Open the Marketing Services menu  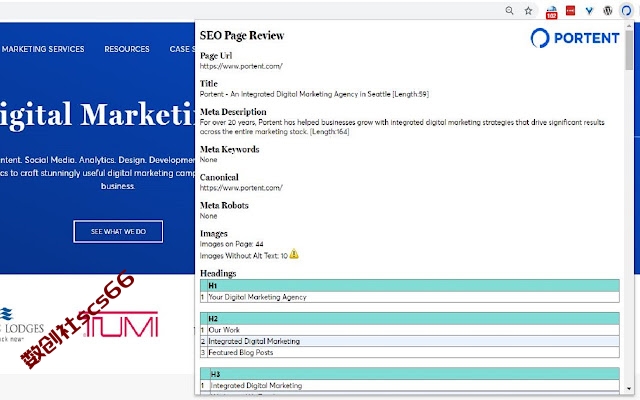[43, 49]
